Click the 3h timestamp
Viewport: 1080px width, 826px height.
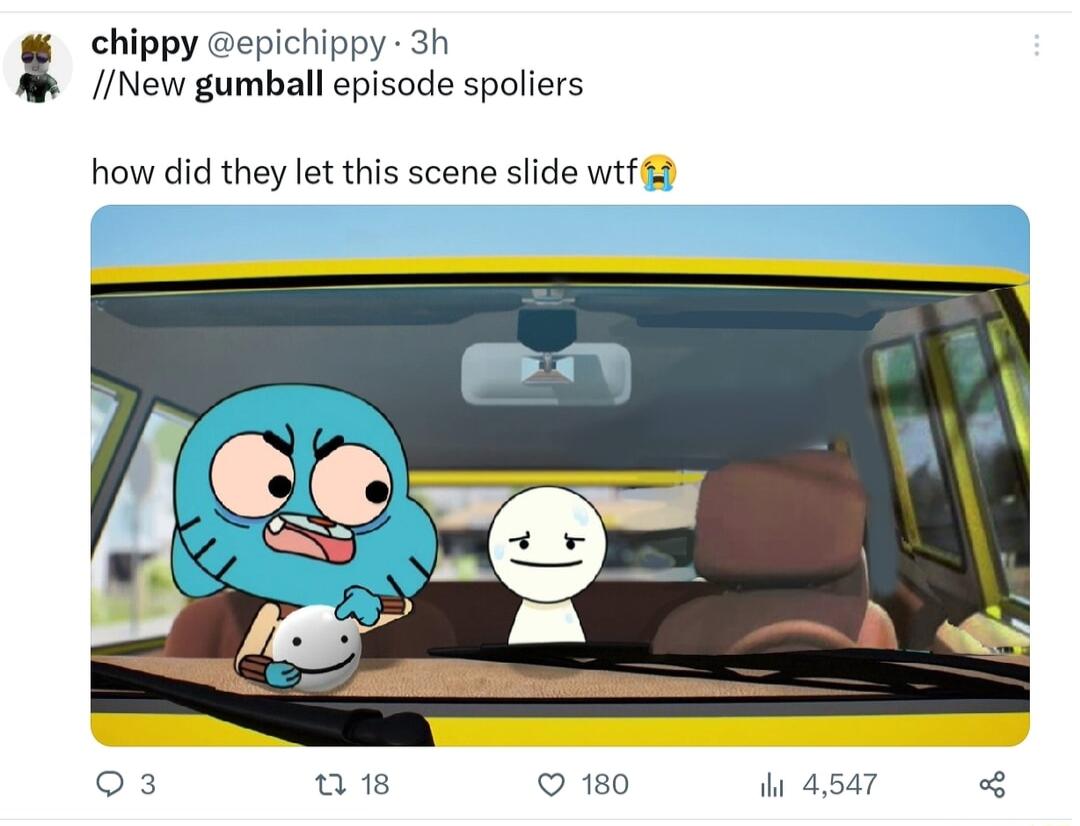click(x=431, y=43)
